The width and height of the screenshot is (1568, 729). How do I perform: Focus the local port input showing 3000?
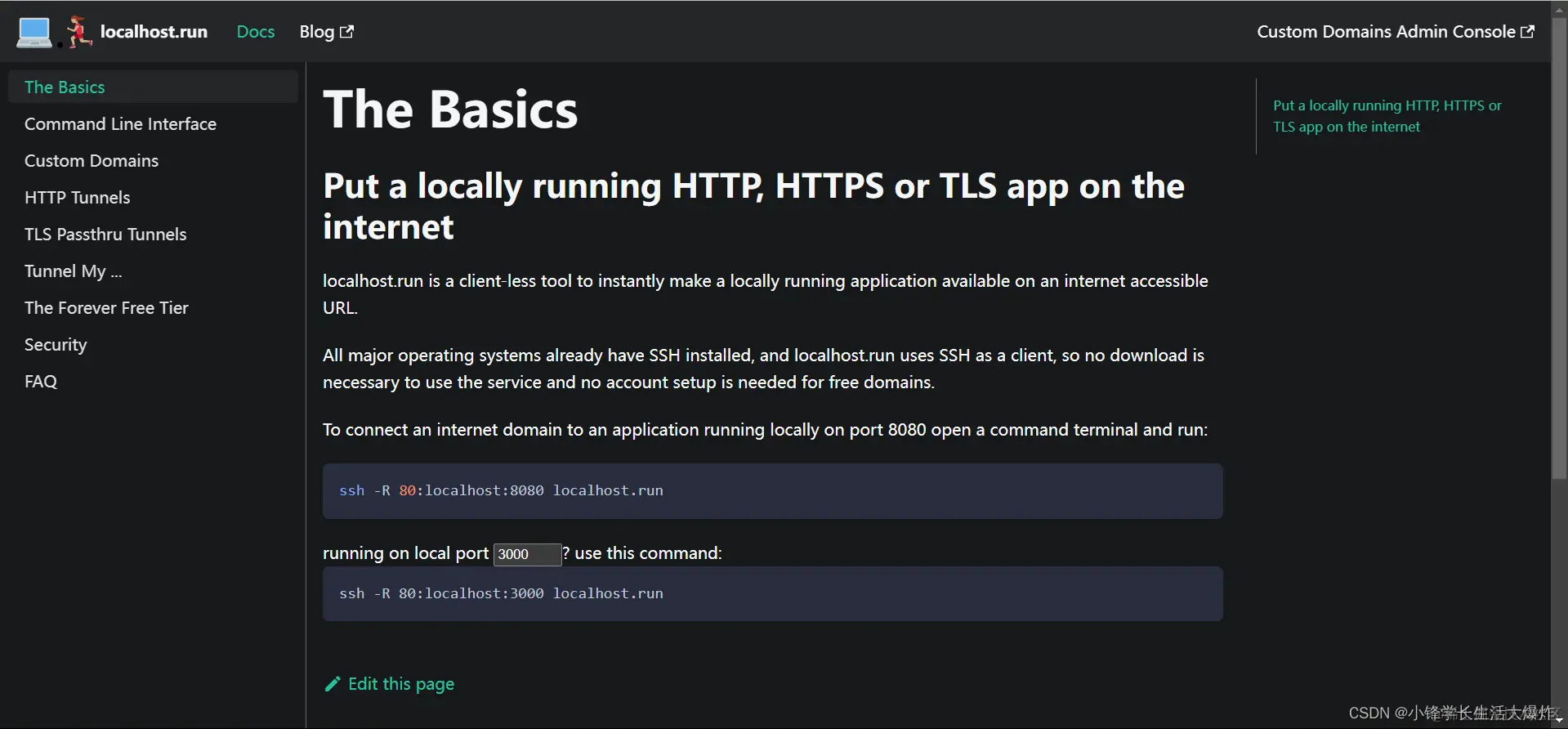pos(527,554)
